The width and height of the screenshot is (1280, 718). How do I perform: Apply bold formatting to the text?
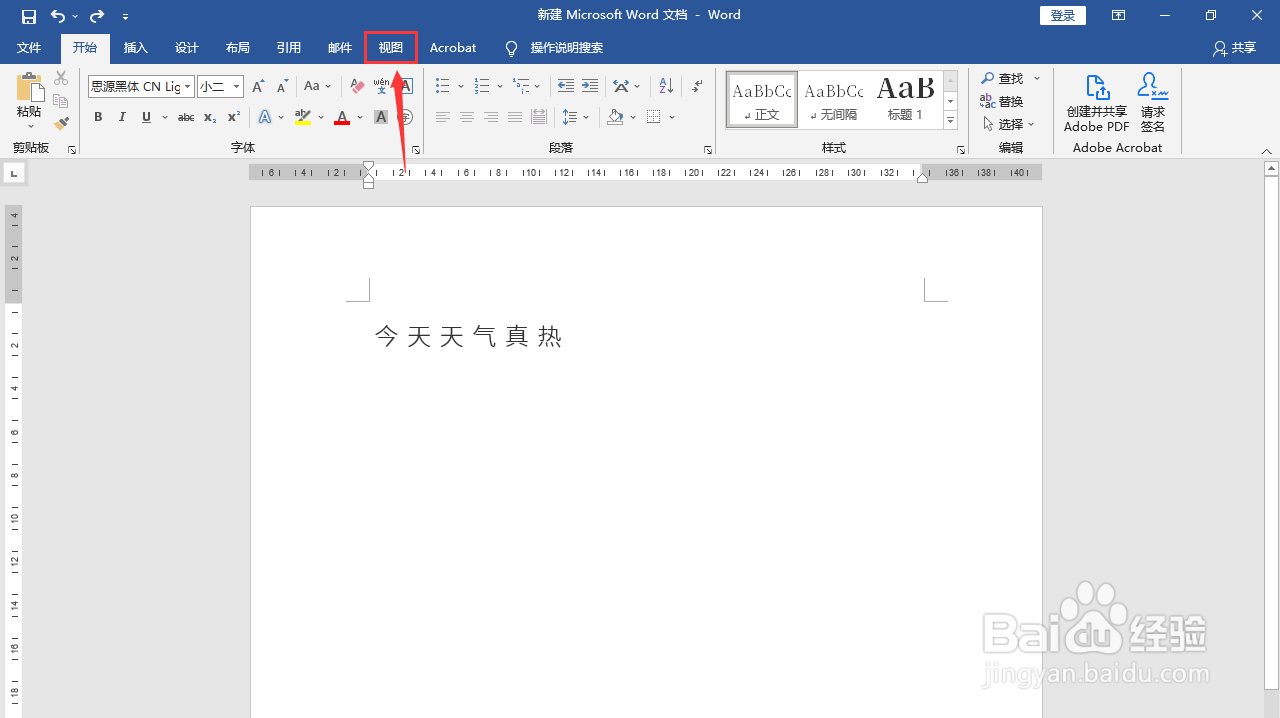point(97,117)
